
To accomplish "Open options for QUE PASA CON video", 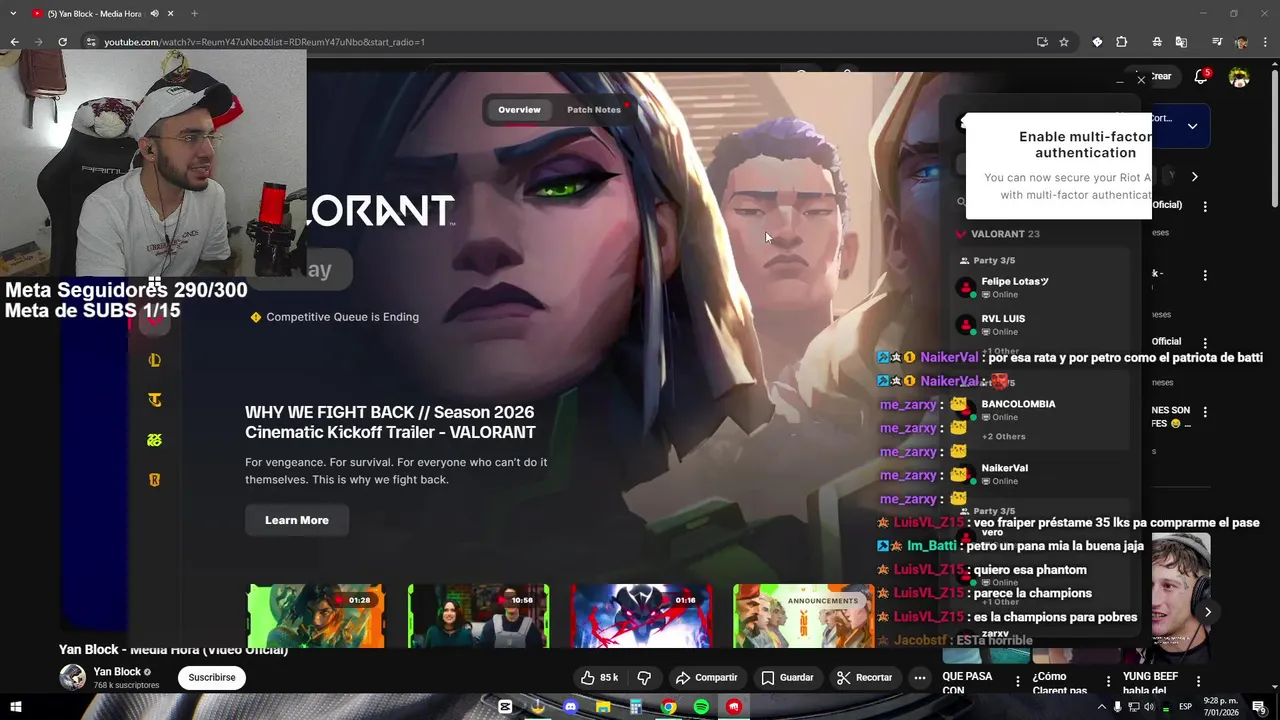I will (x=1018, y=681).
